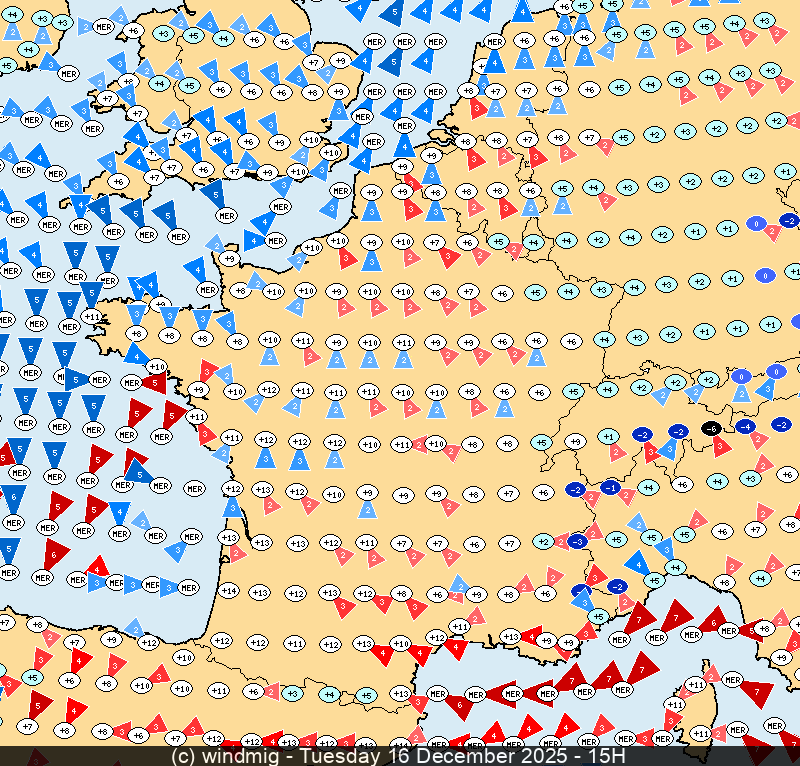
Task: Select the dark blue -1 temperature oval
Action: pyautogui.click(x=610, y=487)
